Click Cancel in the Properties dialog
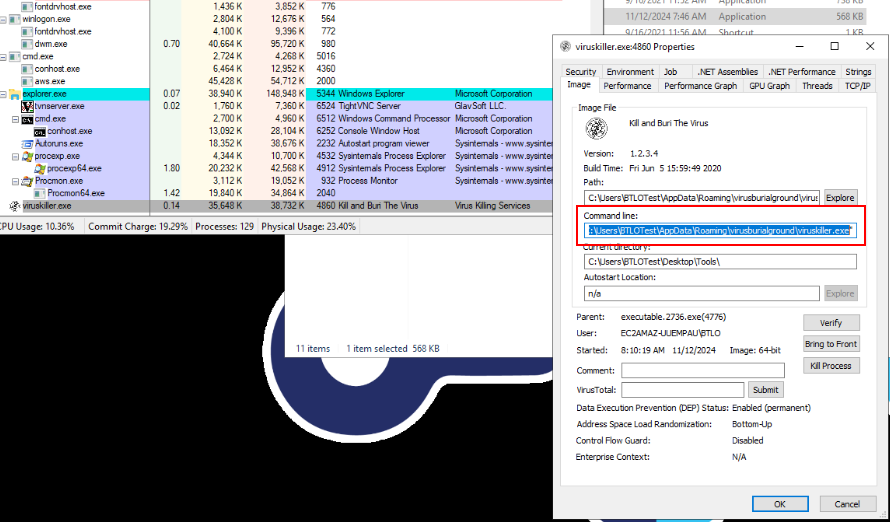This screenshot has height=522, width=890. pyautogui.click(x=847, y=504)
